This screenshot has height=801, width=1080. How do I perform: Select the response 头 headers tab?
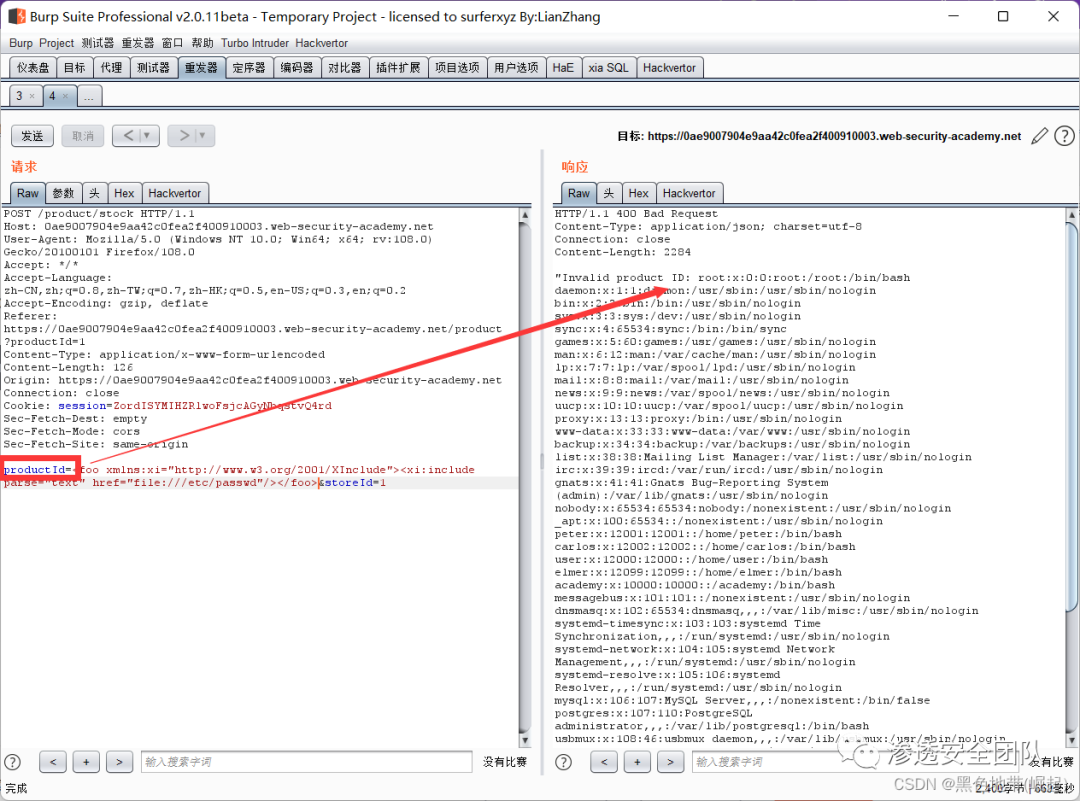[609, 194]
